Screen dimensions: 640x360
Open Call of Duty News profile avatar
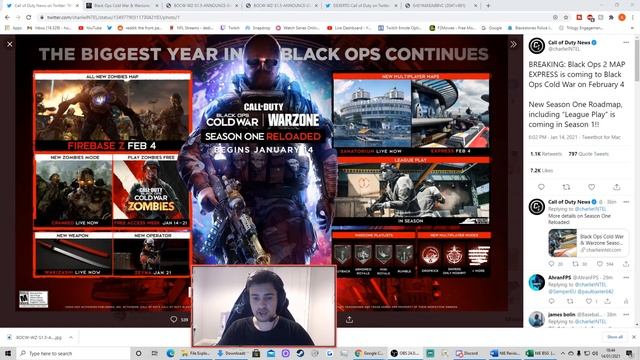(537, 45)
